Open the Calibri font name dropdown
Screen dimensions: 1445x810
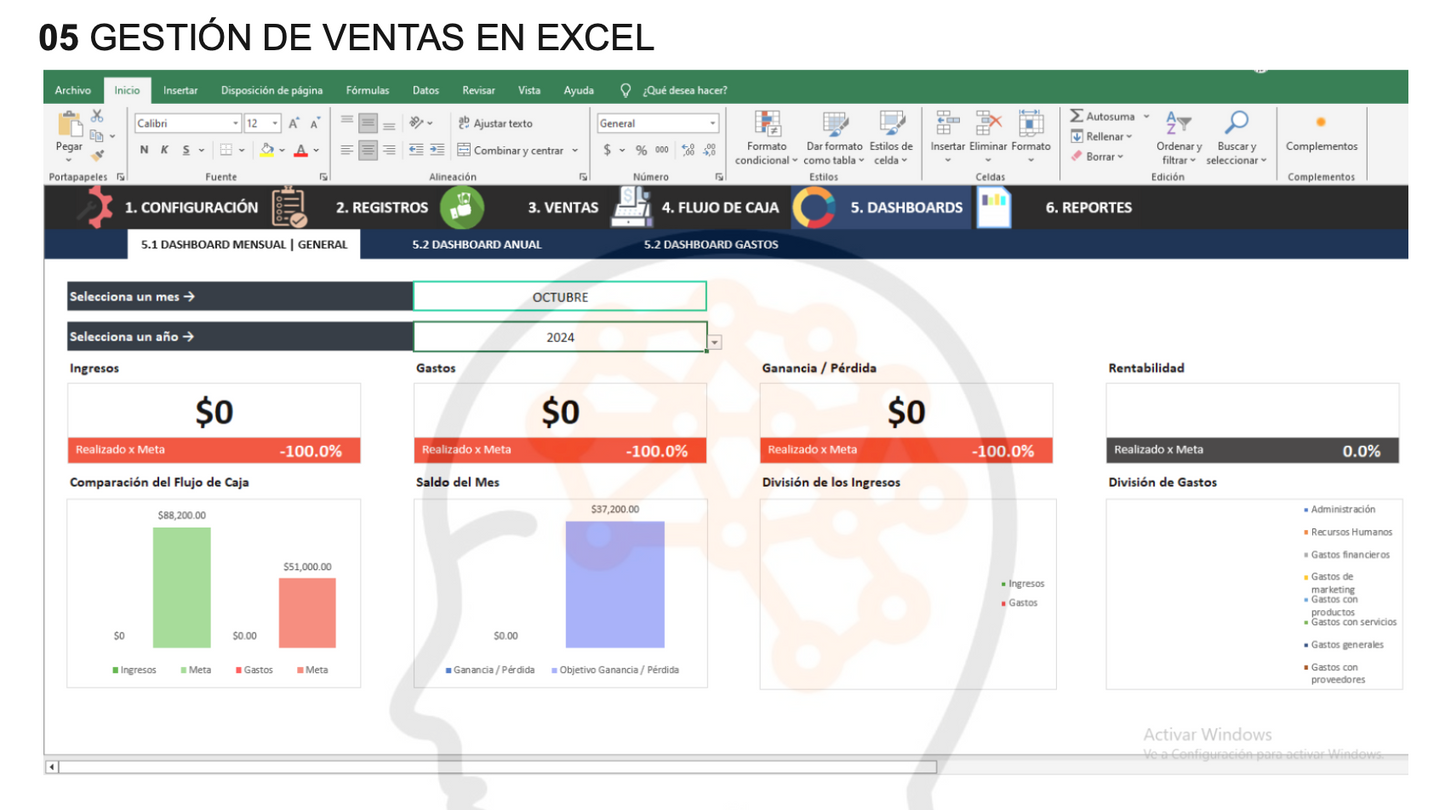[236, 124]
